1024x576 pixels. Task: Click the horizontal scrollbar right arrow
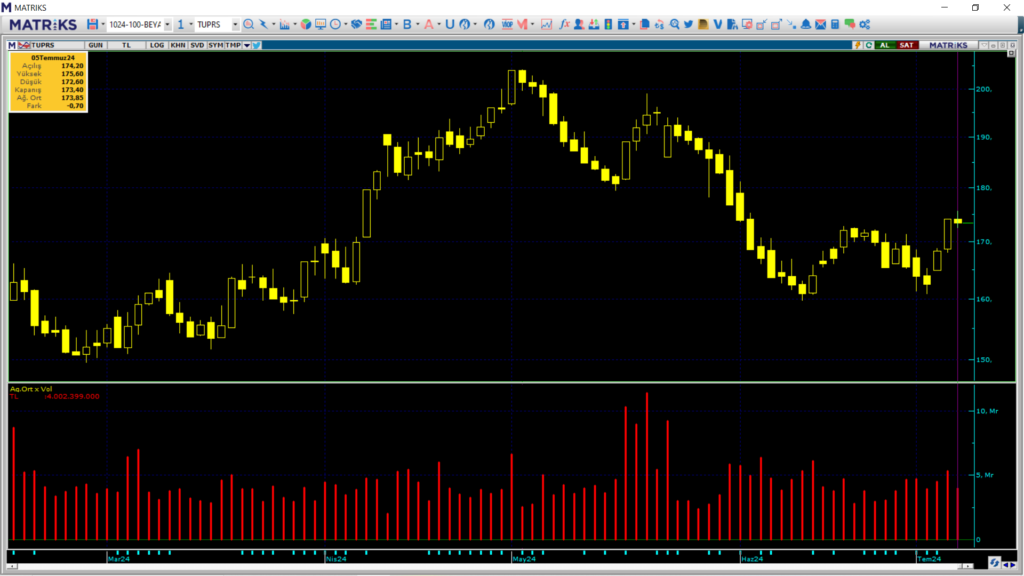968,566
